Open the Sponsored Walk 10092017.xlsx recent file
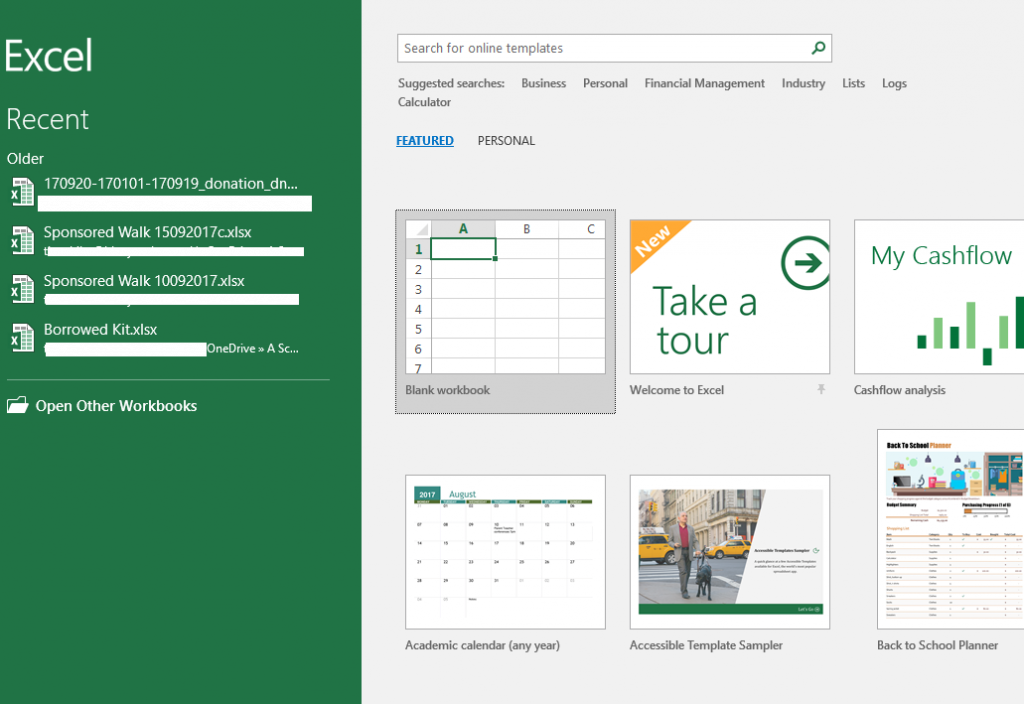The height and width of the screenshot is (704, 1024). click(x=145, y=280)
